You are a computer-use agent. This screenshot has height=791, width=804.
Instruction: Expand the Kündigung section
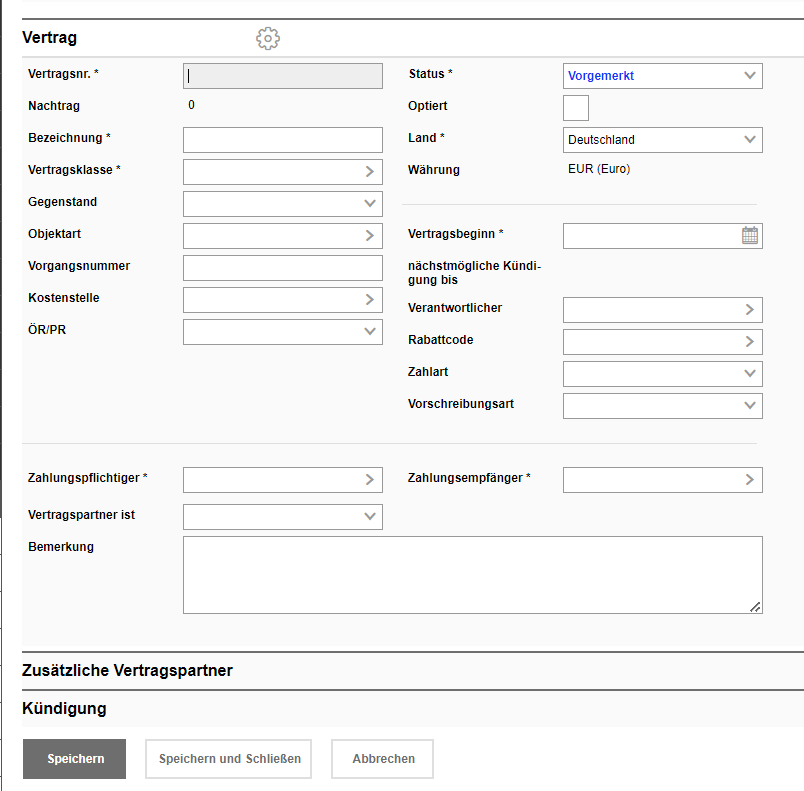pos(64,708)
